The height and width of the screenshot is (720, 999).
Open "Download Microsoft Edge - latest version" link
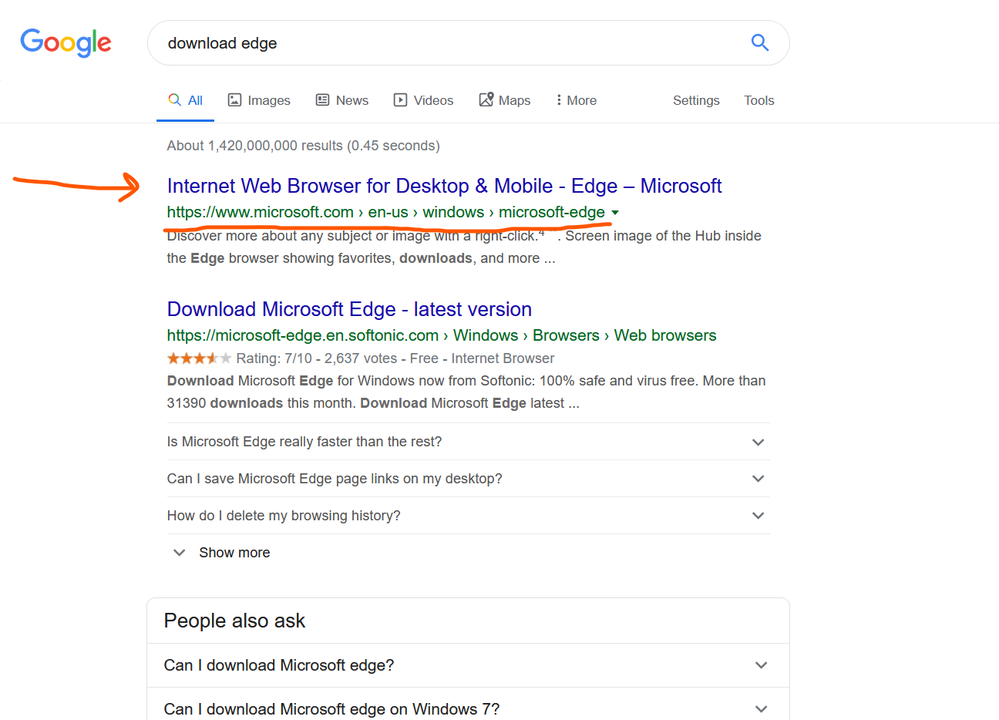349,309
